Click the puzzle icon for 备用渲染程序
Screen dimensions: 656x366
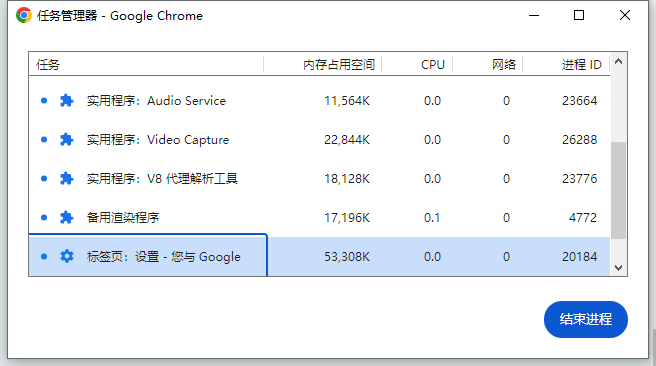(x=67, y=218)
